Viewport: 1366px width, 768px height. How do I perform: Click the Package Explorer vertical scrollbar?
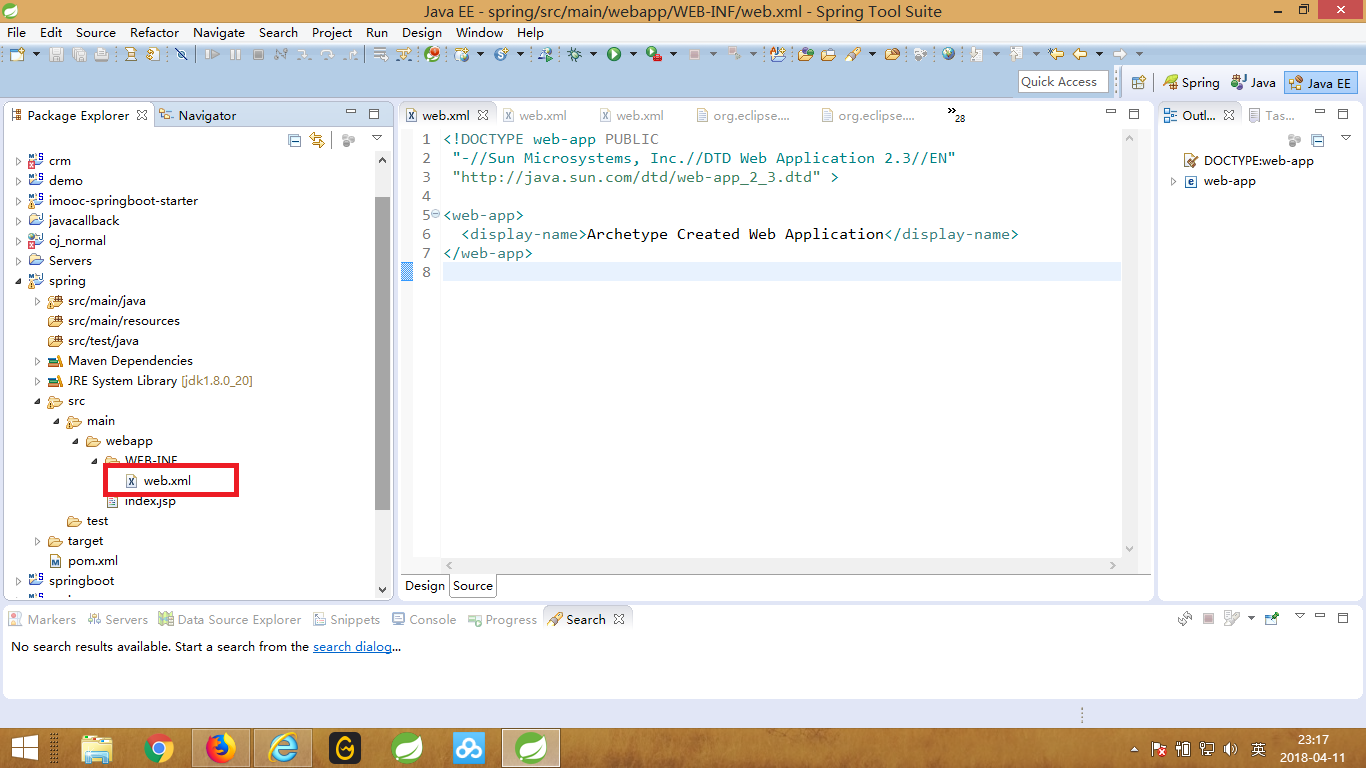click(x=383, y=353)
